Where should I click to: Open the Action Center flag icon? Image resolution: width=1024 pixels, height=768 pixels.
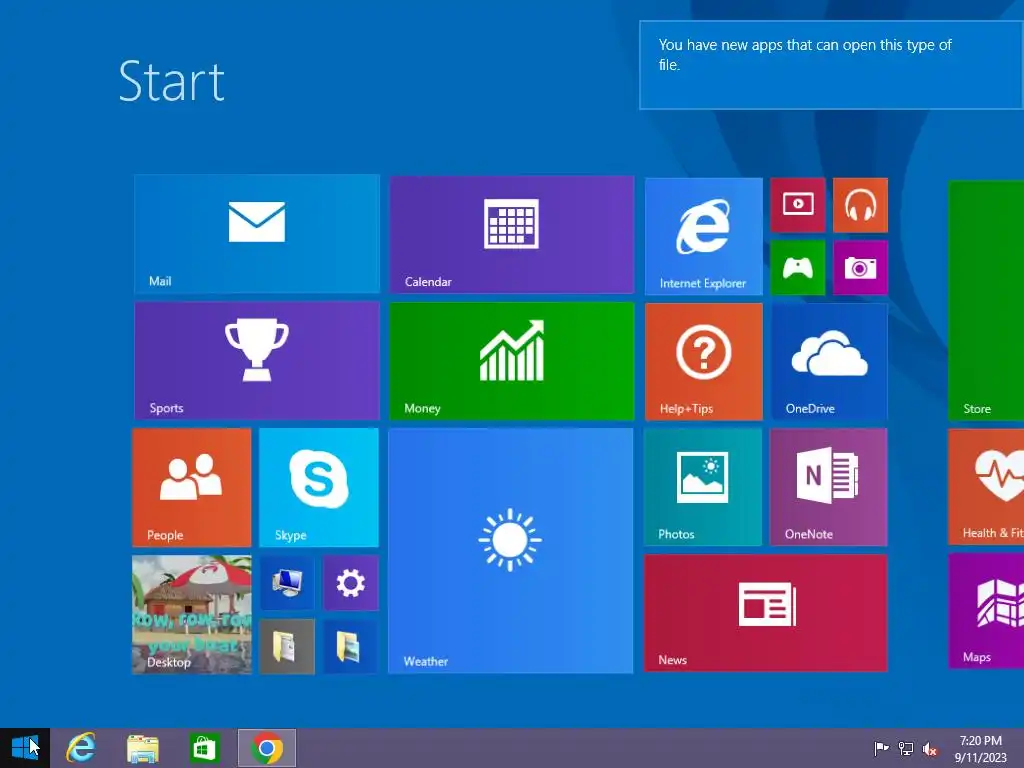point(881,748)
